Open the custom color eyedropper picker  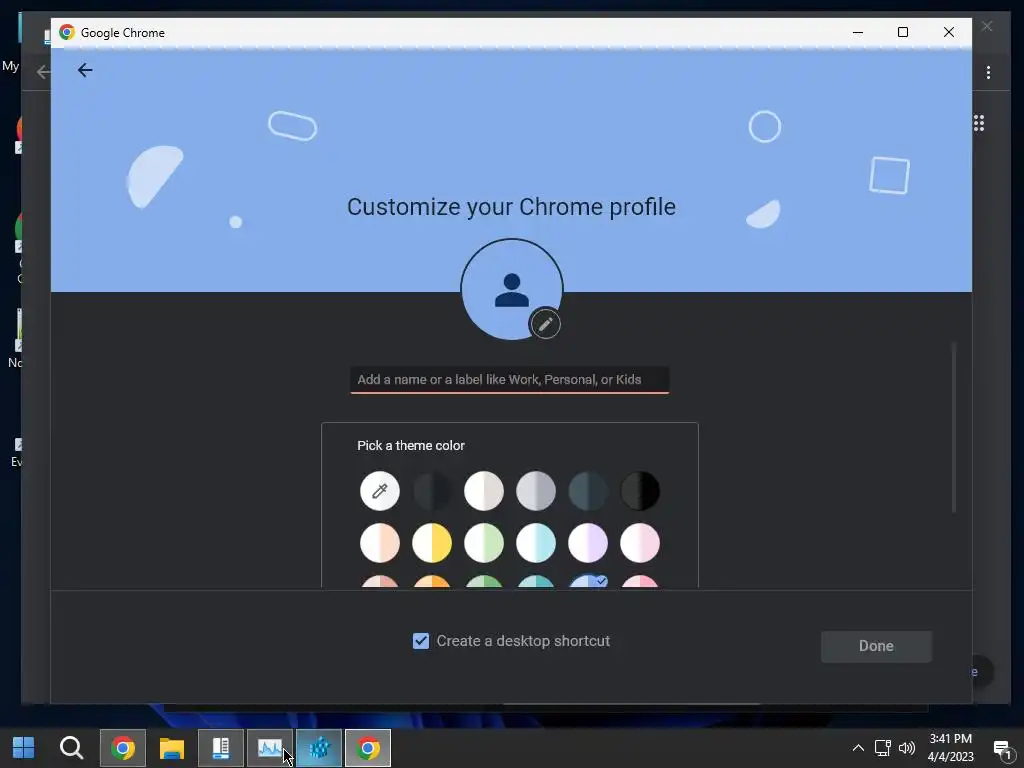click(x=379, y=490)
